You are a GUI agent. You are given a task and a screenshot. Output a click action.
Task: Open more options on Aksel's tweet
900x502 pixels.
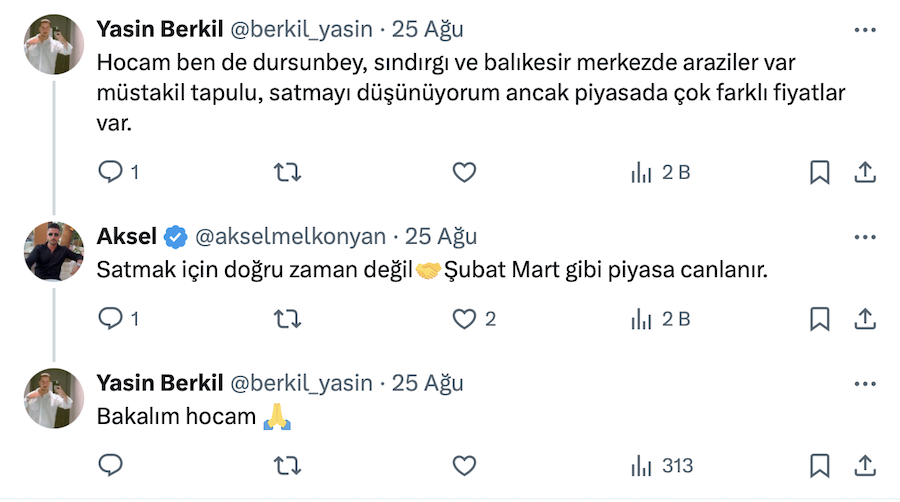(865, 237)
